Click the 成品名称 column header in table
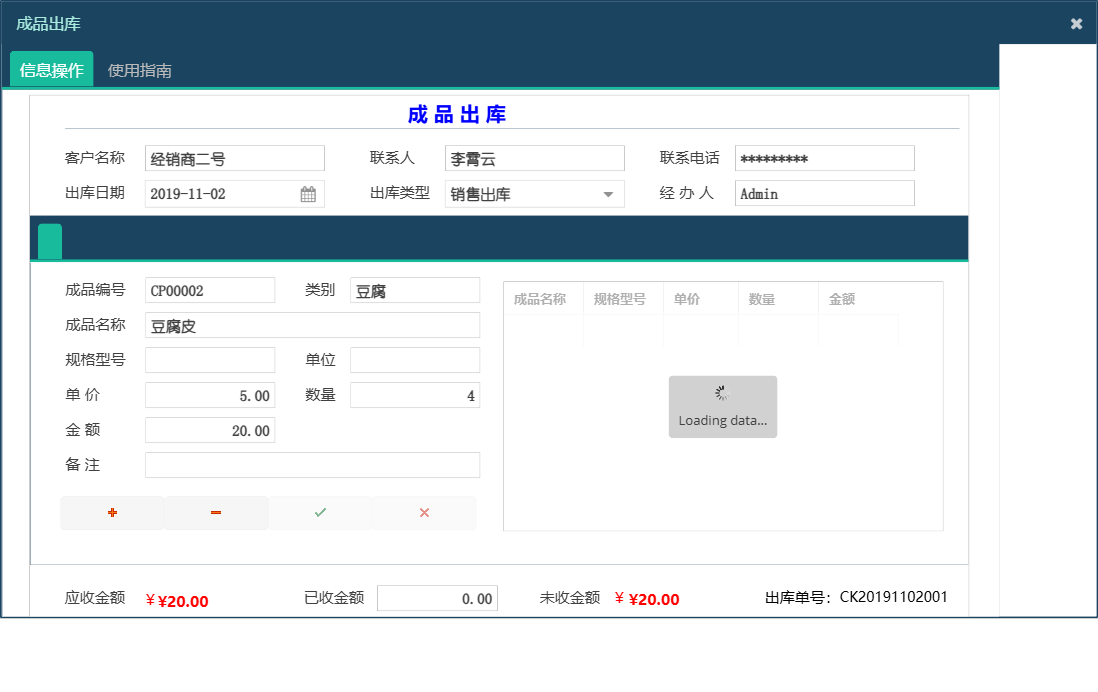1098x692 pixels. [543, 298]
